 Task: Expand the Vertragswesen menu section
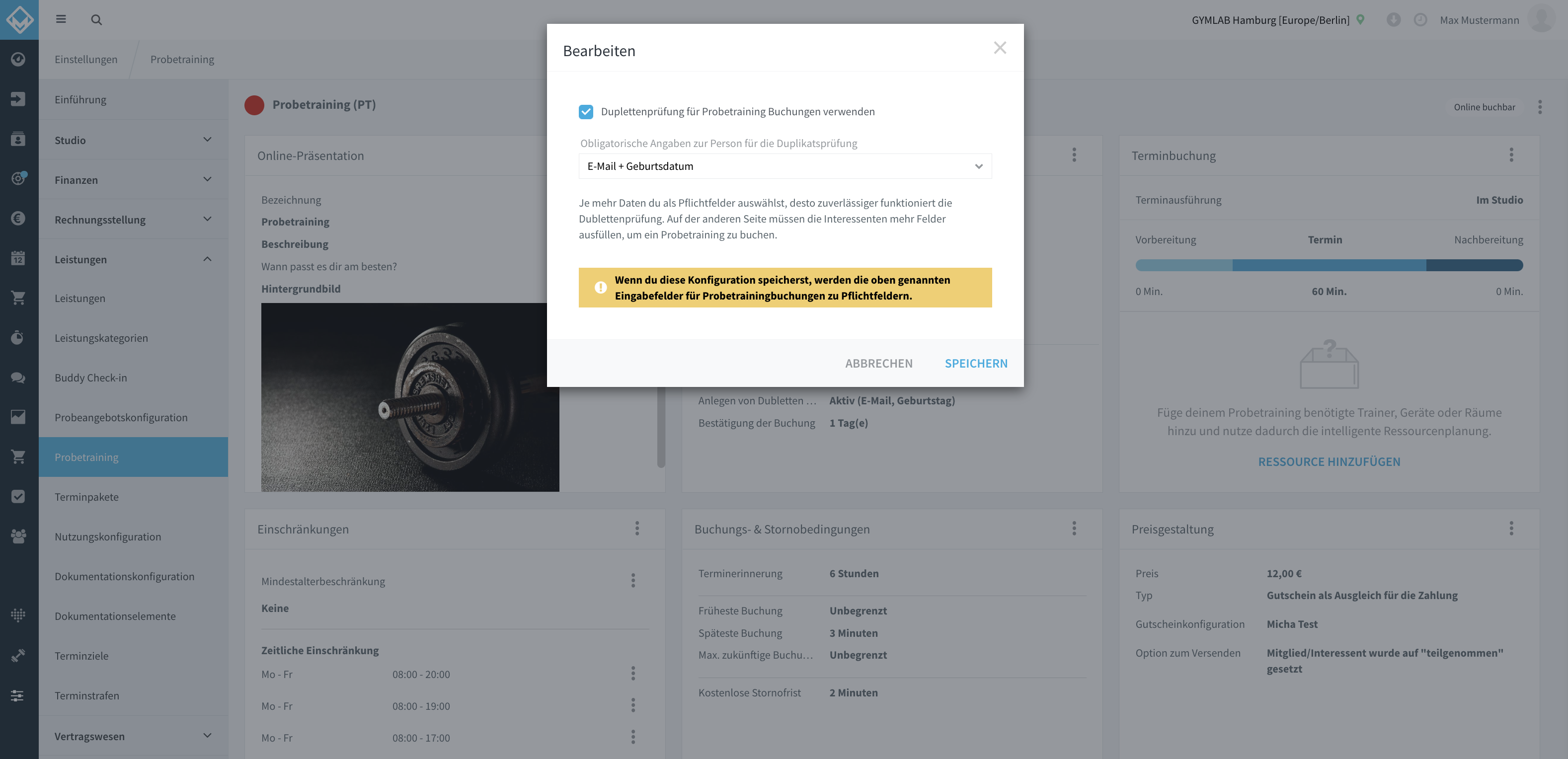133,736
